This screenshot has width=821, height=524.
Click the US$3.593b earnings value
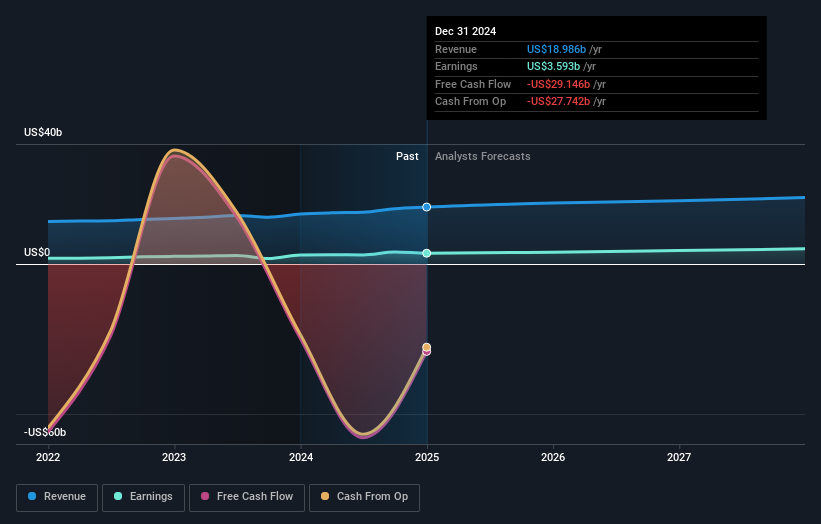pos(553,66)
